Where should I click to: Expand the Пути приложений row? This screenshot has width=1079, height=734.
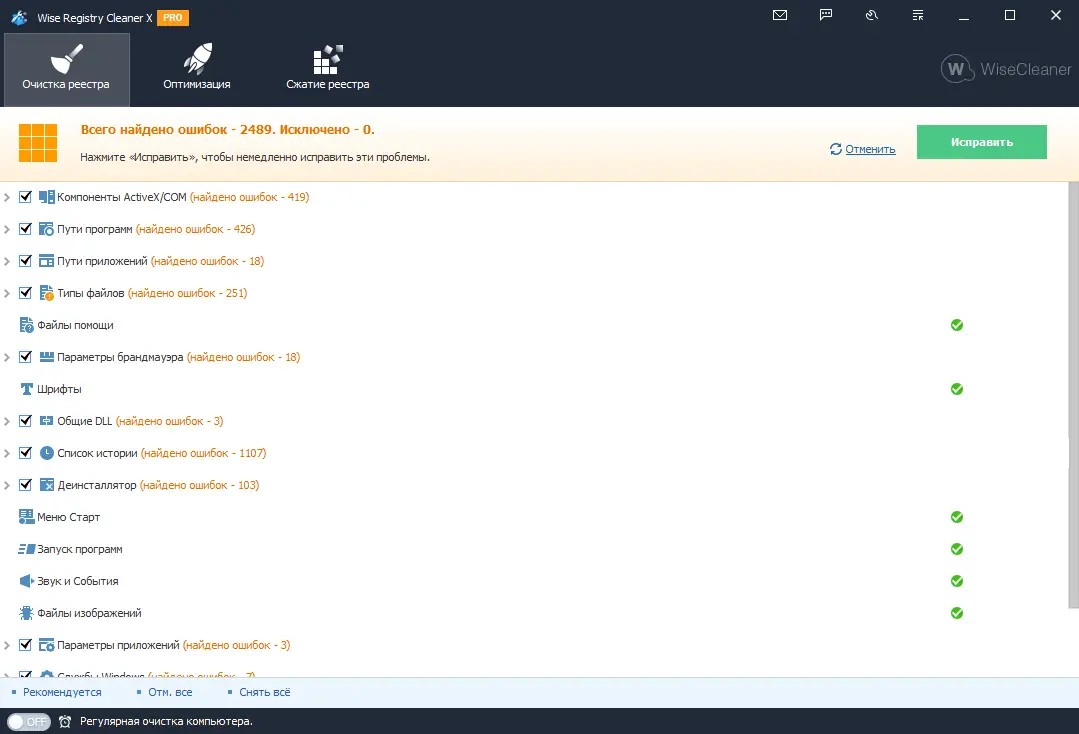[7, 261]
